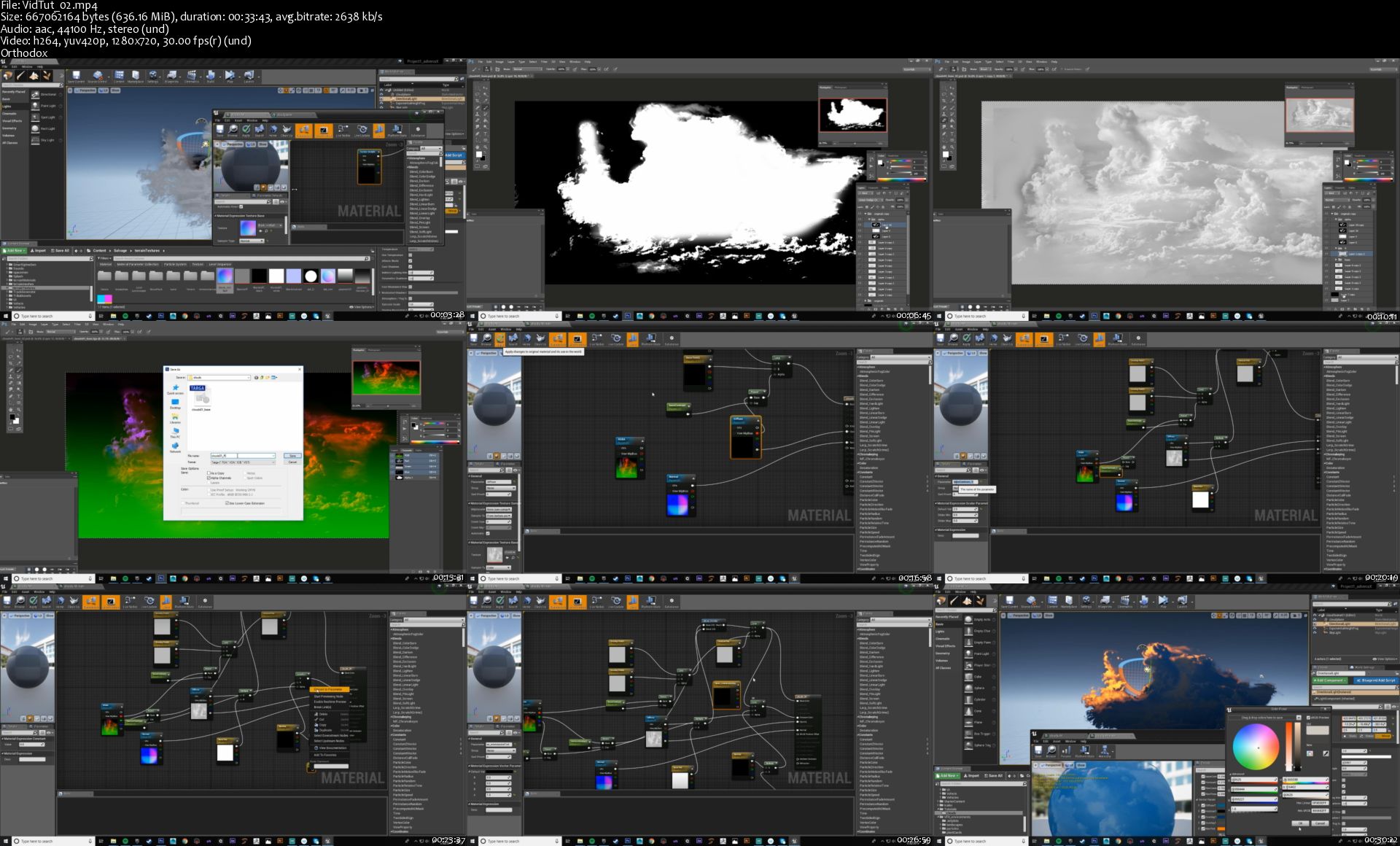This screenshot has height=846, width=1400.
Task: In 00:03:28 frame, toggle DirectionalLight outliner eye icon
Action: 382,98
